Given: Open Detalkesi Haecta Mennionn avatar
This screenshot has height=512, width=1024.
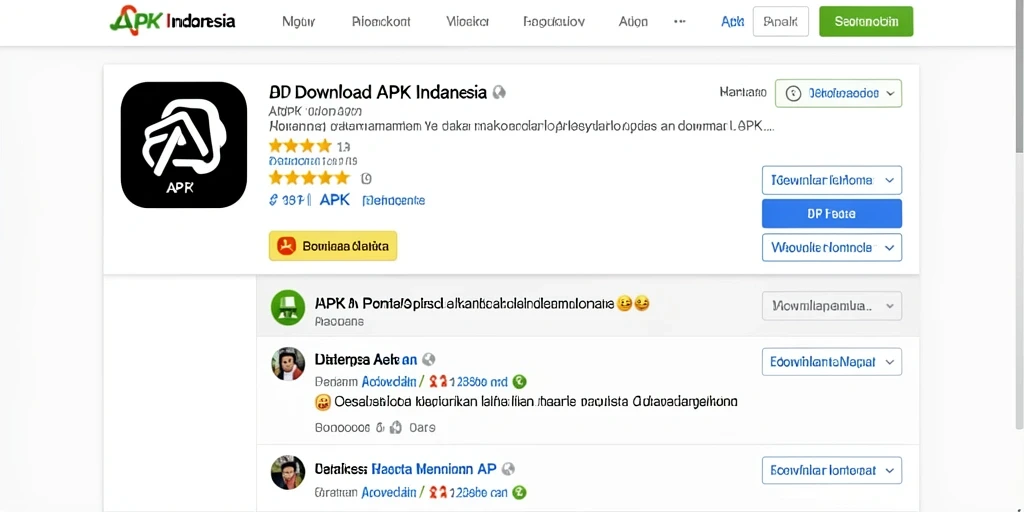Looking at the screenshot, I should click(x=288, y=472).
